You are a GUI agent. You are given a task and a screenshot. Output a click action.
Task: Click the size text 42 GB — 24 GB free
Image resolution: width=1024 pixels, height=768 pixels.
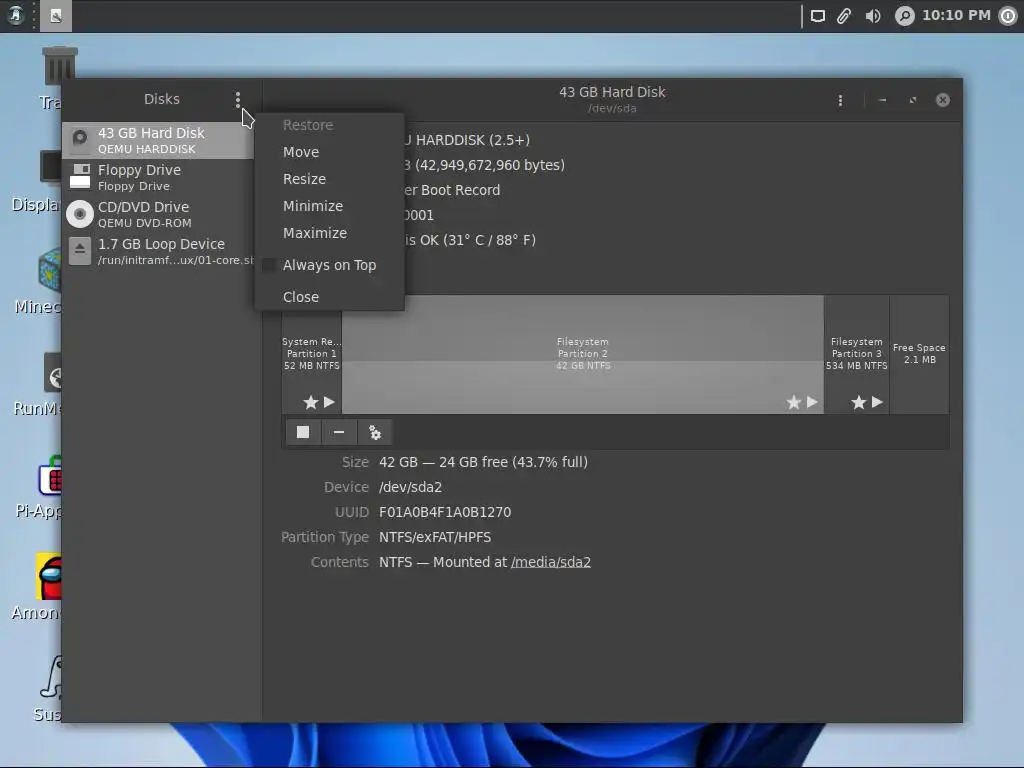(x=483, y=462)
